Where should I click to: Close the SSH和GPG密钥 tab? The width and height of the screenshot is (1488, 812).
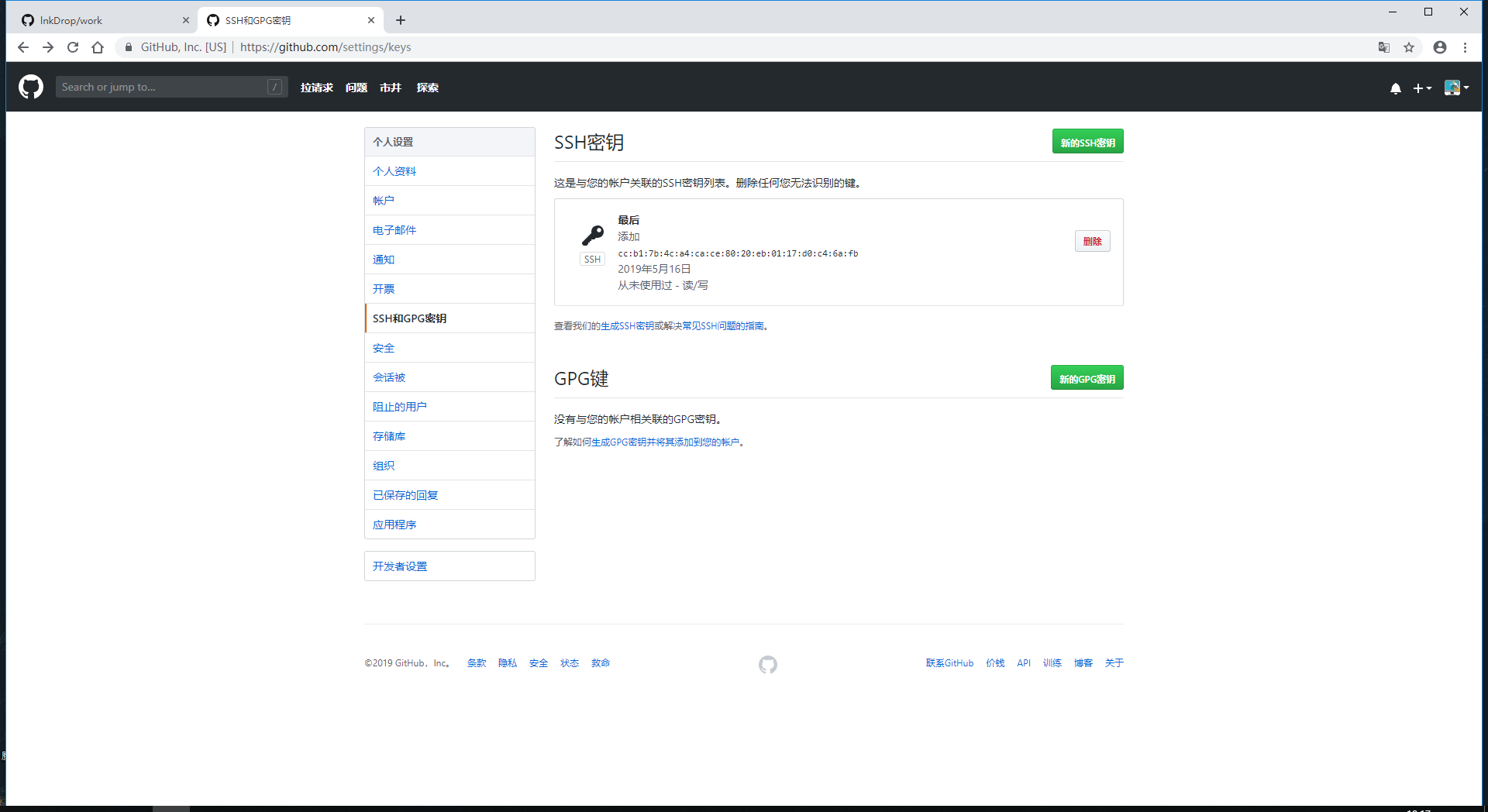pos(371,20)
